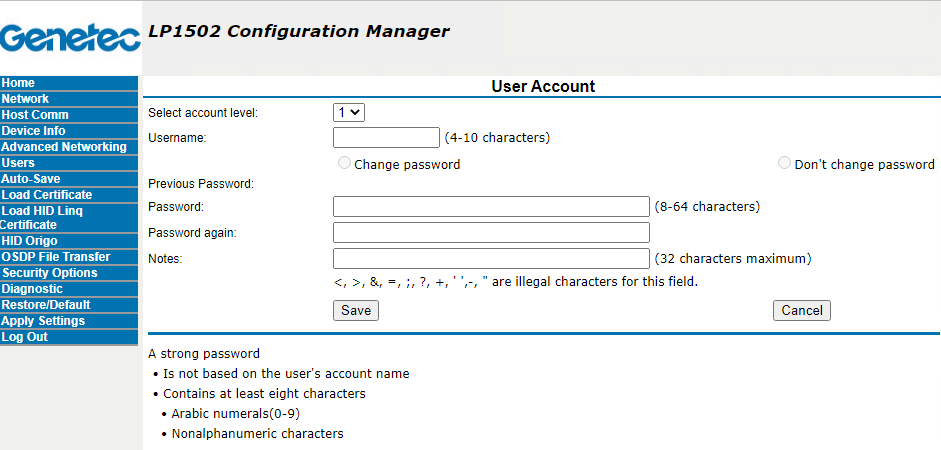This screenshot has width=941, height=450.
Task: Open the account level dropdown
Action: [349, 112]
